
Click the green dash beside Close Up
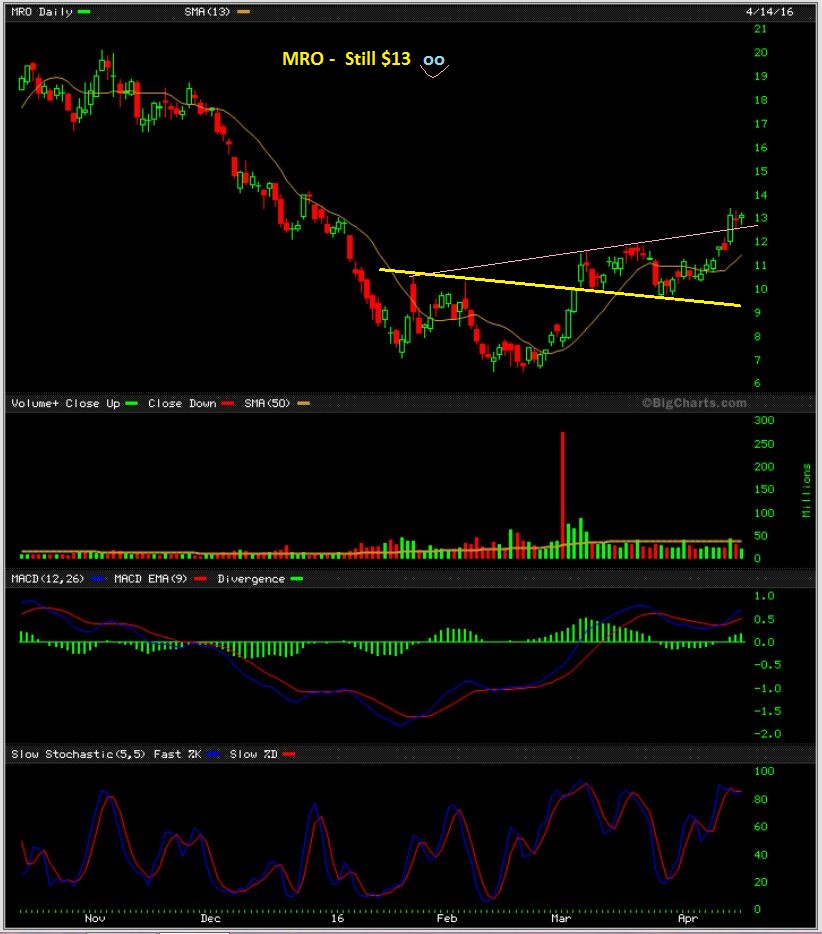click(x=132, y=403)
